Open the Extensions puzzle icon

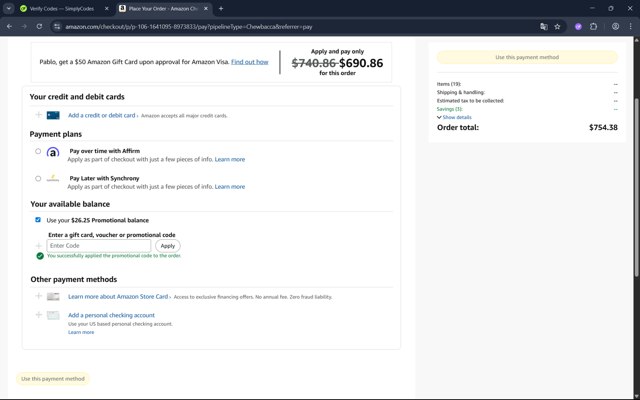(x=593, y=27)
